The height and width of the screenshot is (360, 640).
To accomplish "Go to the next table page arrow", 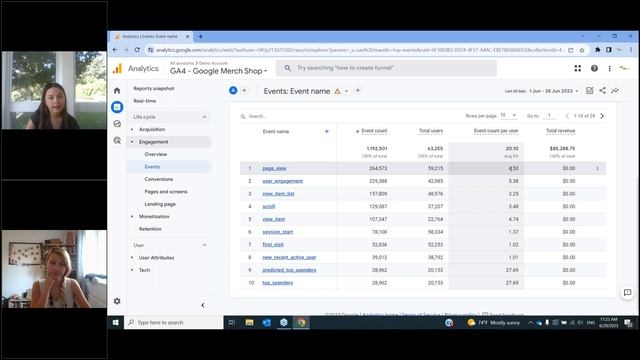I will pyautogui.click(x=602, y=116).
